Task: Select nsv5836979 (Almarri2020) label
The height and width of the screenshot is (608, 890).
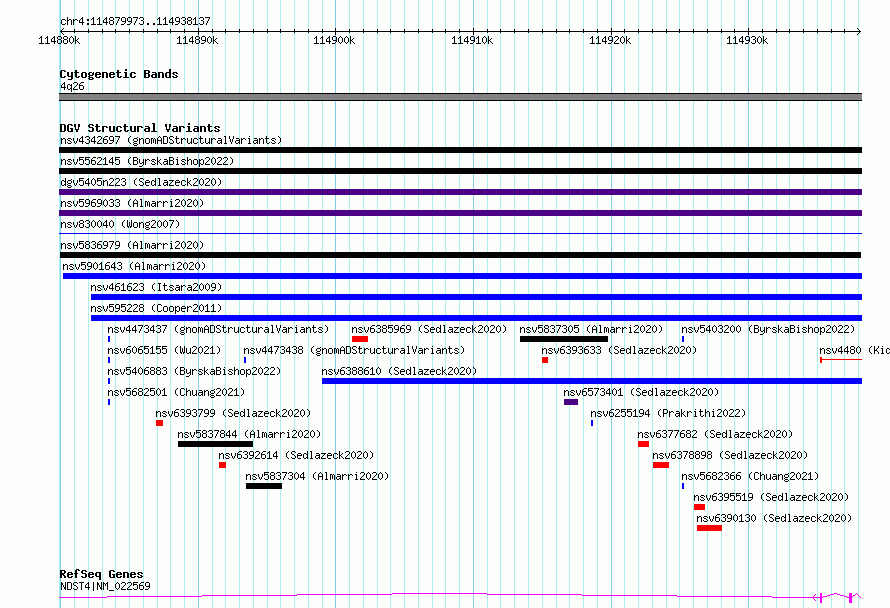Action: 132,245
